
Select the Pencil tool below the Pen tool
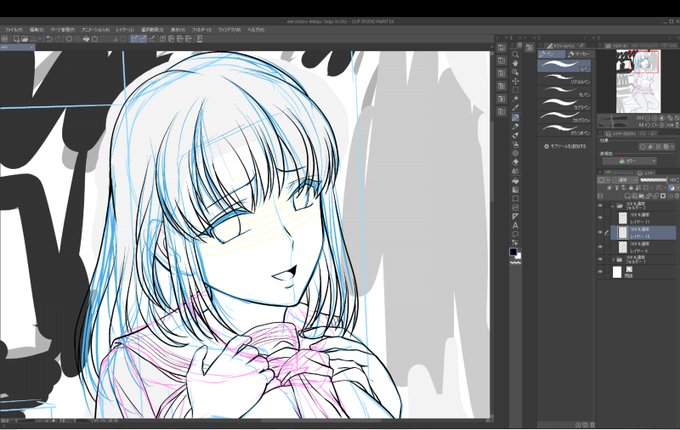[515, 127]
